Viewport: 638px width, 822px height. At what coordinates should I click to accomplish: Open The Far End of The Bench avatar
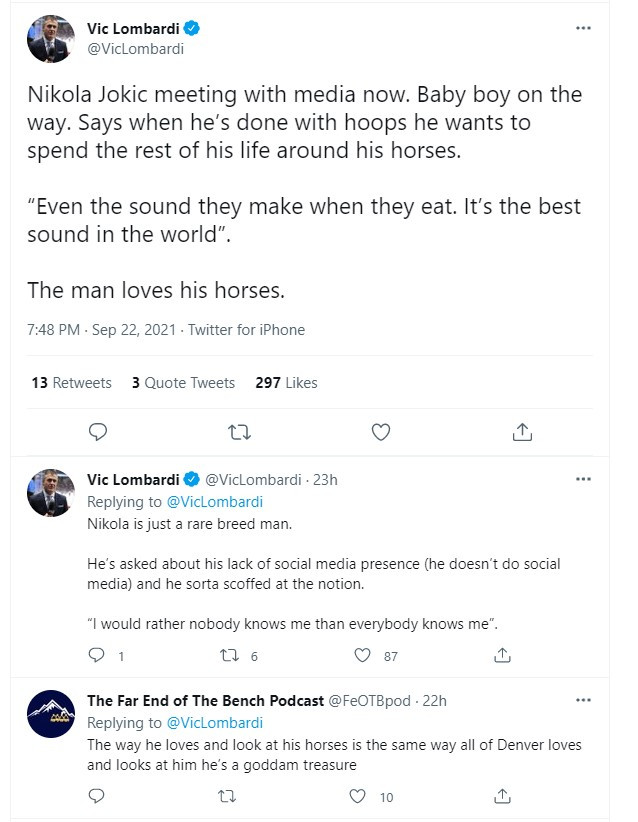click(50, 714)
